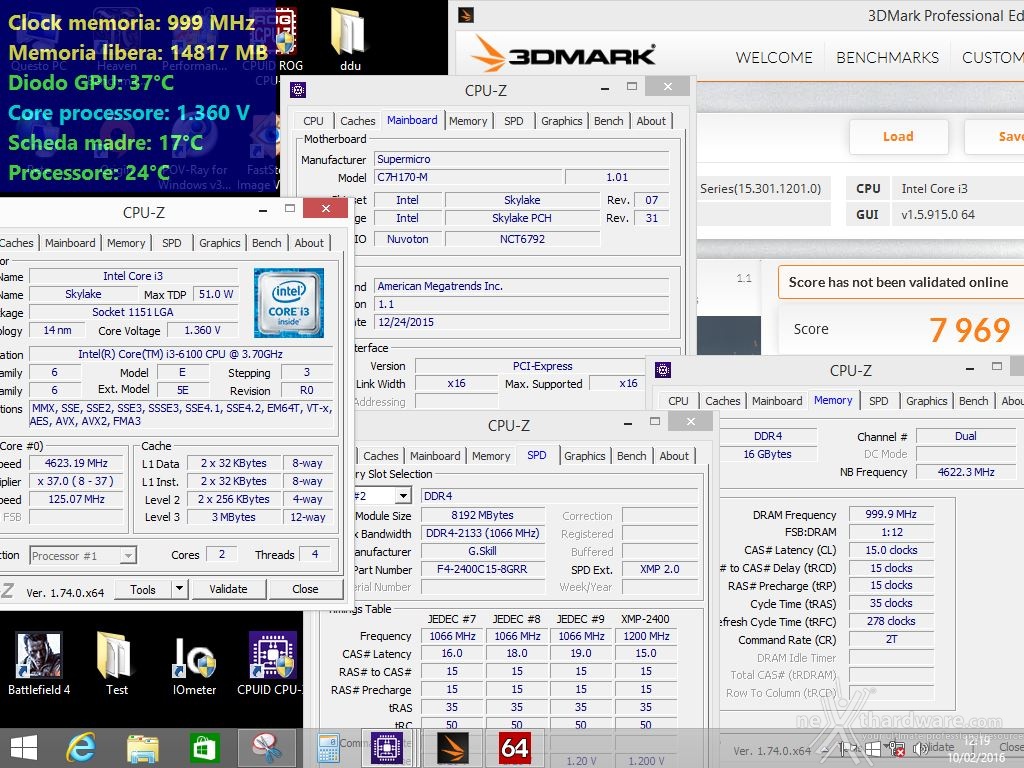Click the FSB:DRAM ratio 1:12 value
Viewport: 1024px width, 768px height.
[891, 532]
